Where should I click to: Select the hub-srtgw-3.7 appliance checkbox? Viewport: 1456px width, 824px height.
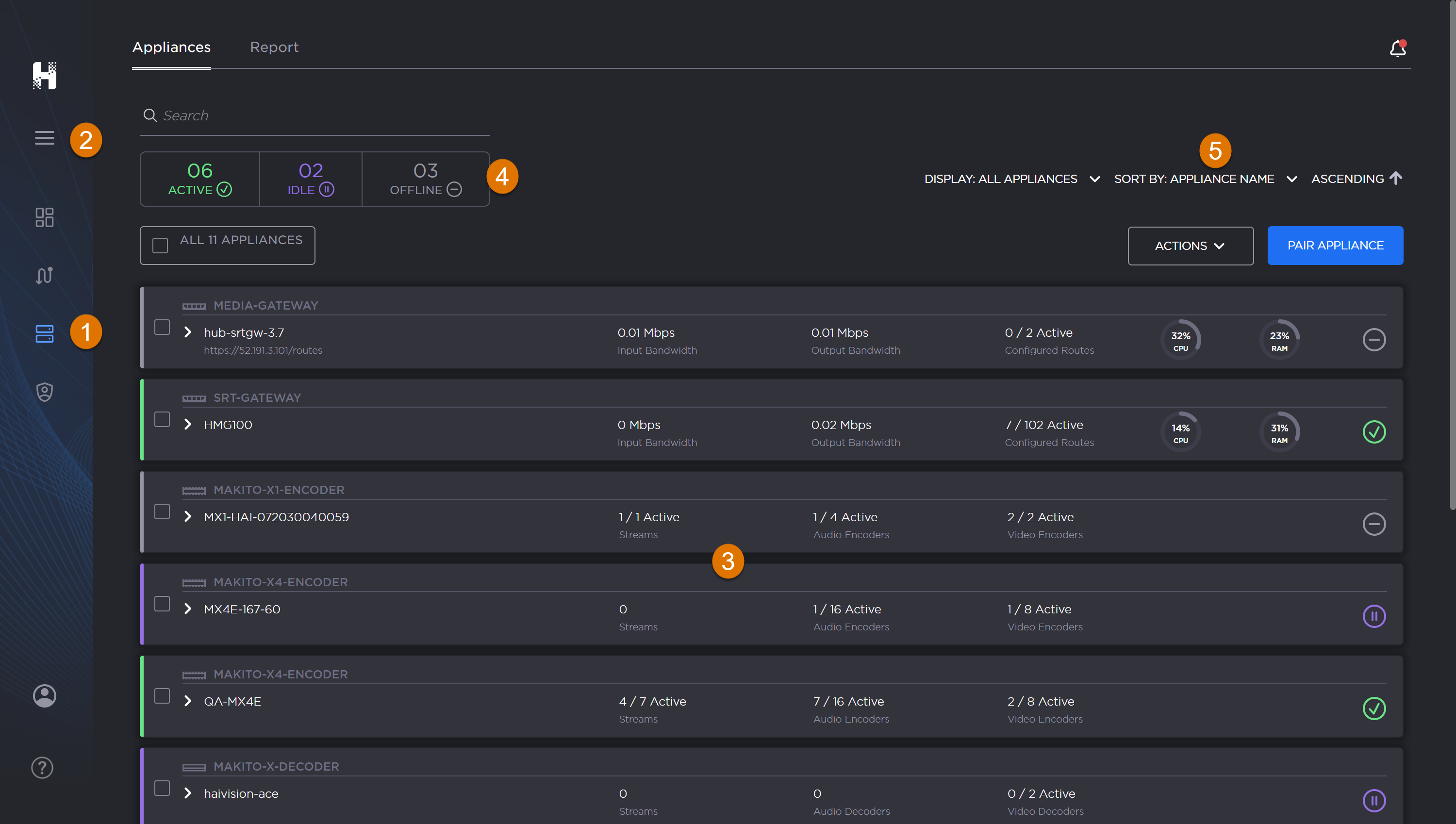click(x=162, y=327)
